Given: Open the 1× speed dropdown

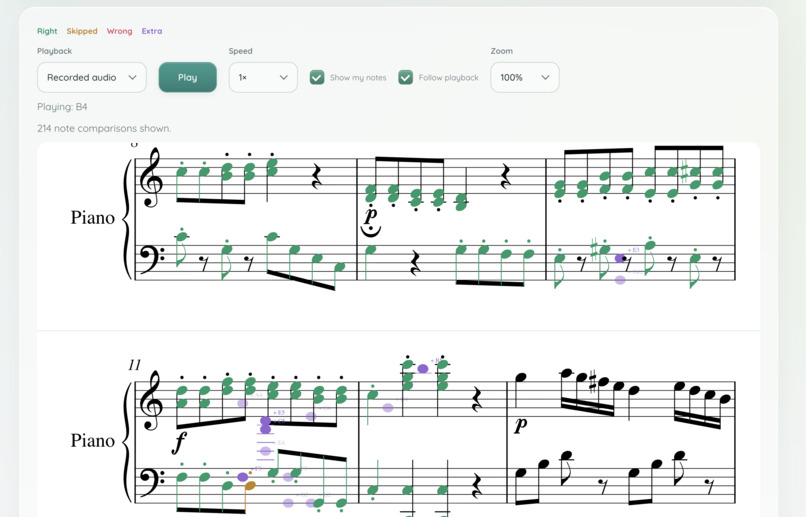Looking at the screenshot, I should [x=263, y=78].
